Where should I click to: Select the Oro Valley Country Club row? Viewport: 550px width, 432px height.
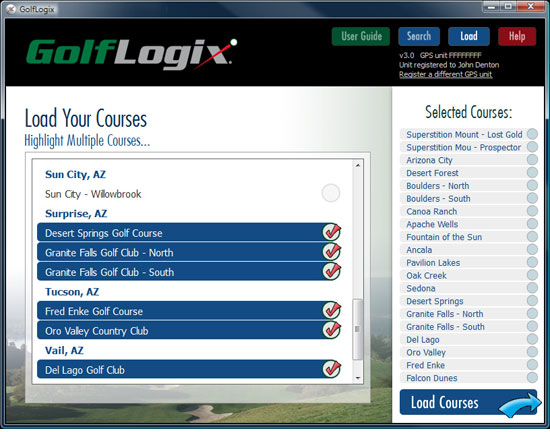(x=189, y=330)
